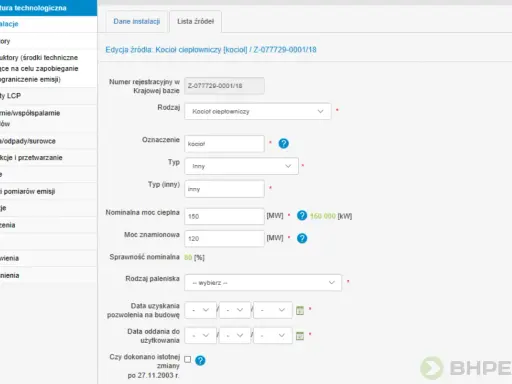Screen dimensions: 512x384
Task: Click the Typ (inny) text field
Action: click(x=224, y=189)
